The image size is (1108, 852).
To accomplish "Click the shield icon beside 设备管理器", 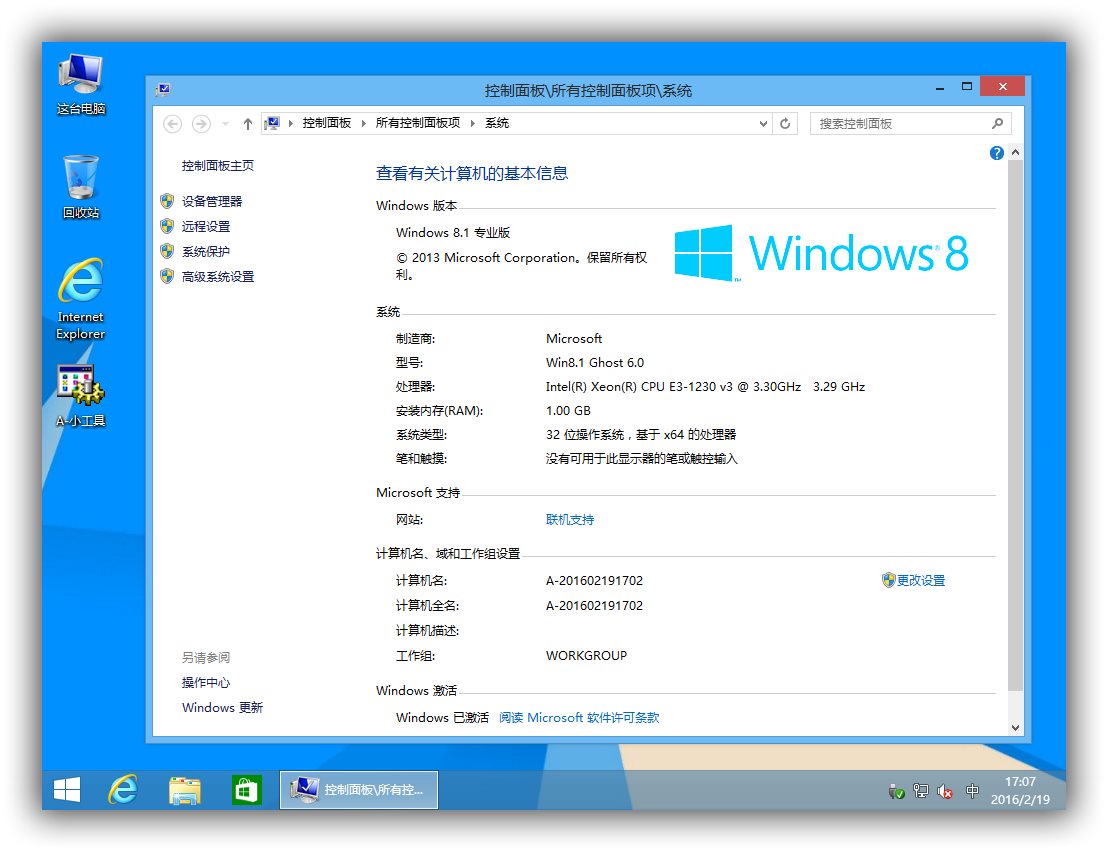I will click(x=167, y=201).
